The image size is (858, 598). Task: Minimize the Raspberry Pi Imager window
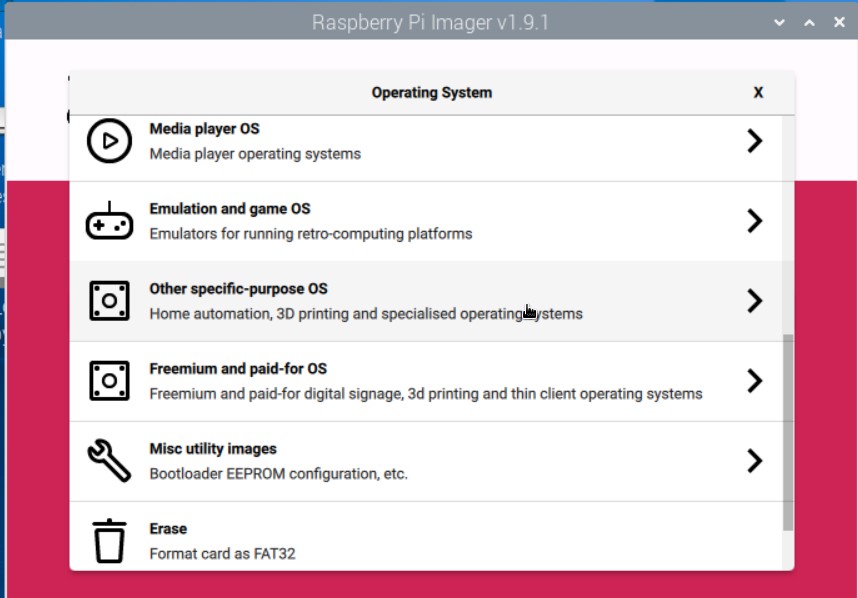pos(779,22)
